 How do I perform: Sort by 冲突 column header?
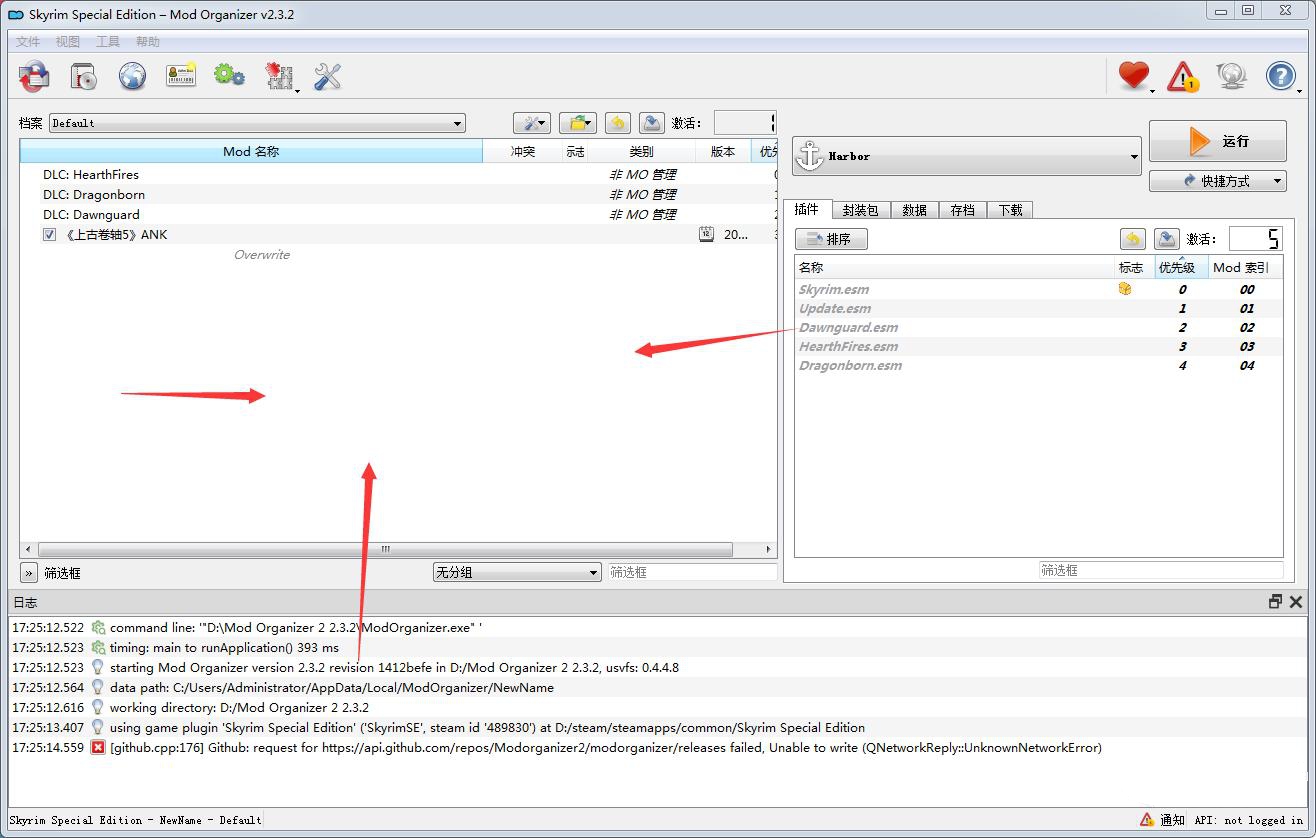pyautogui.click(x=522, y=152)
